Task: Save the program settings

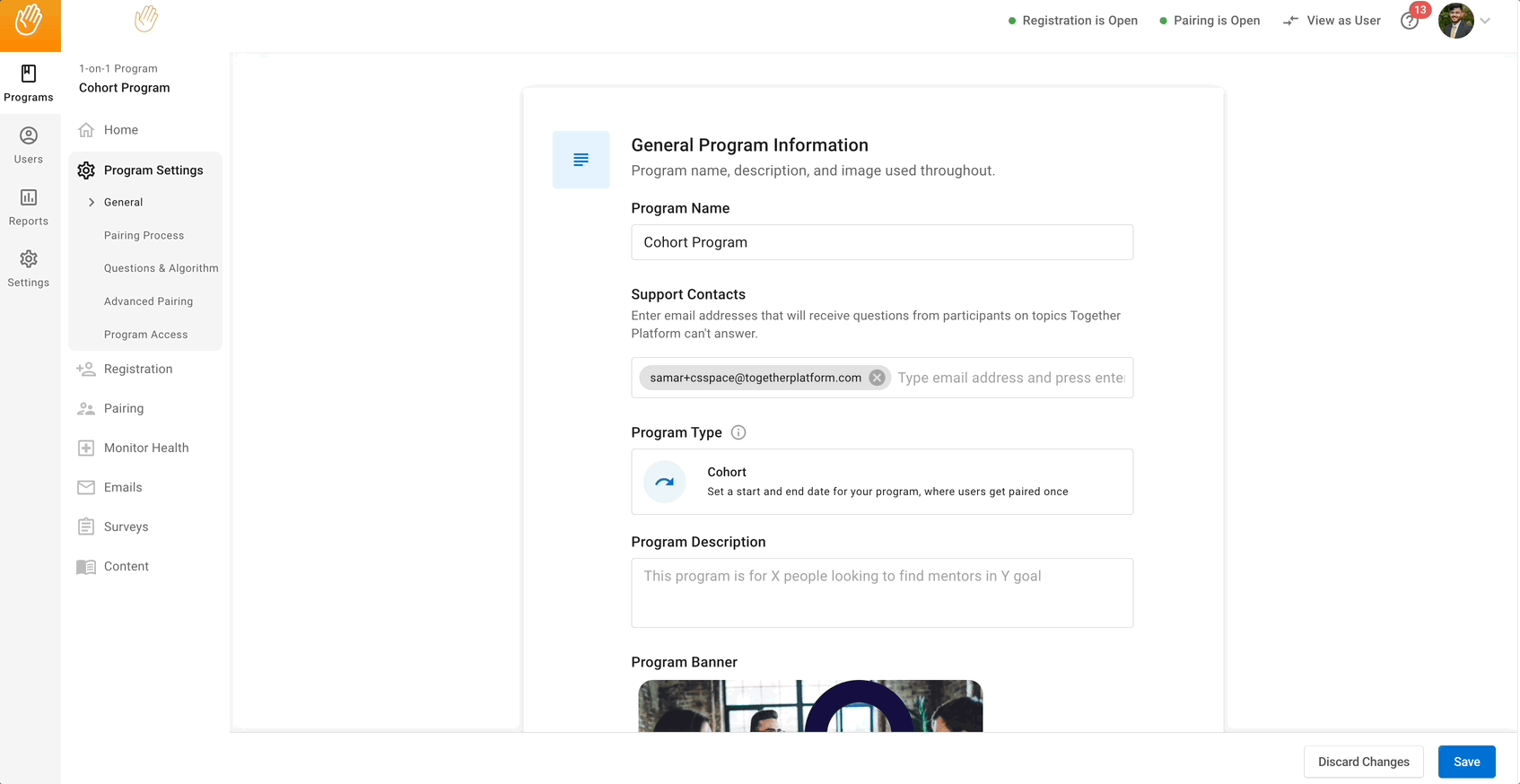Action: pos(1466,762)
